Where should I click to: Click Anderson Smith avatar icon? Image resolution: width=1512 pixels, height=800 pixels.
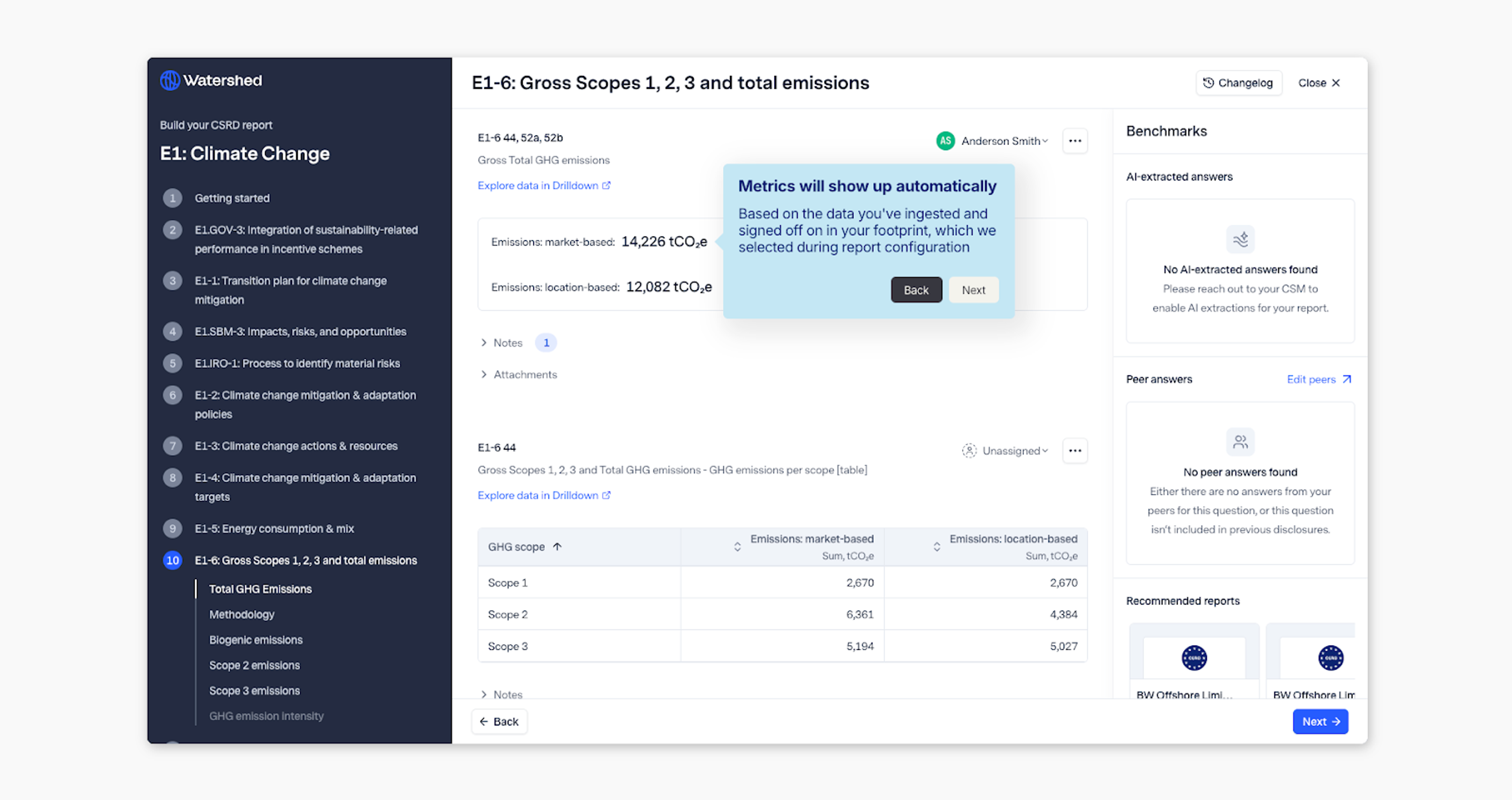(x=945, y=141)
